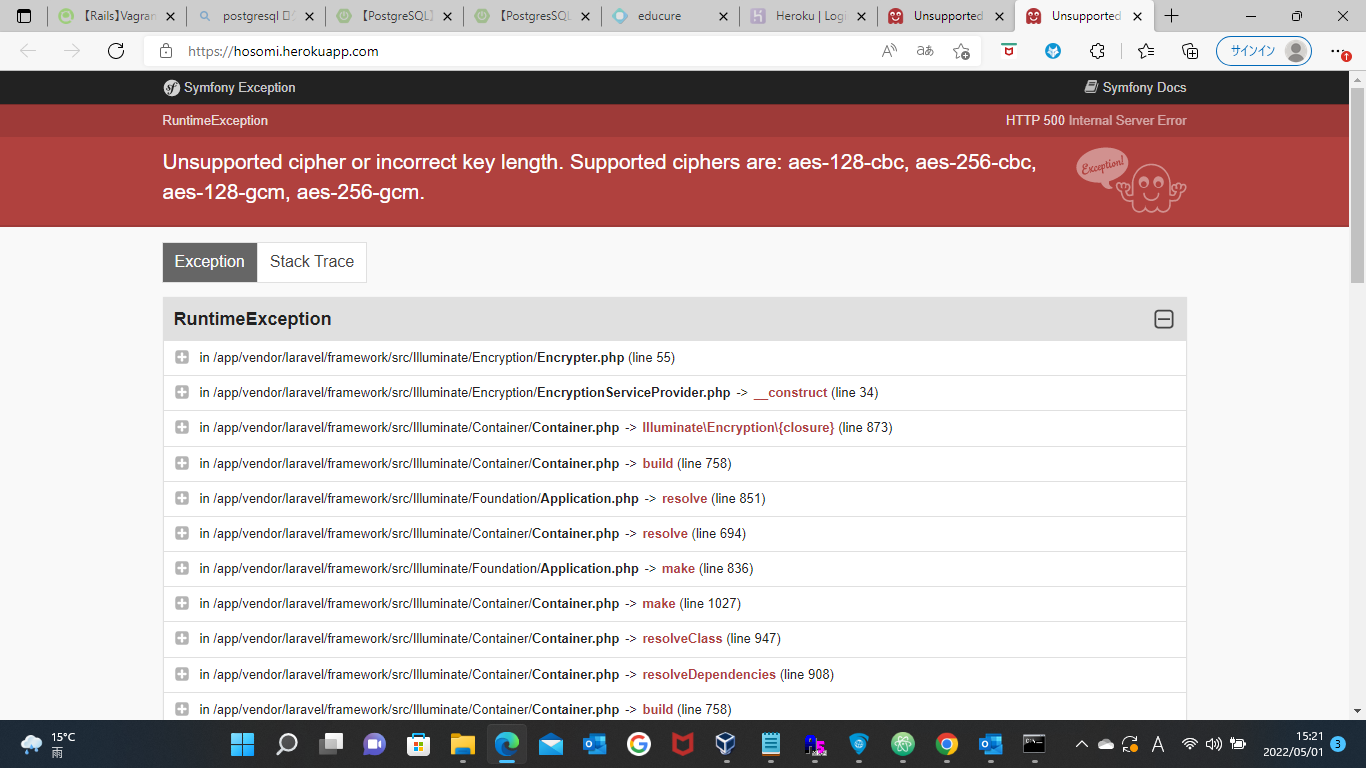Expand the Encrypter.php line 55 trace
Image resolution: width=1366 pixels, height=768 pixels.
point(182,357)
